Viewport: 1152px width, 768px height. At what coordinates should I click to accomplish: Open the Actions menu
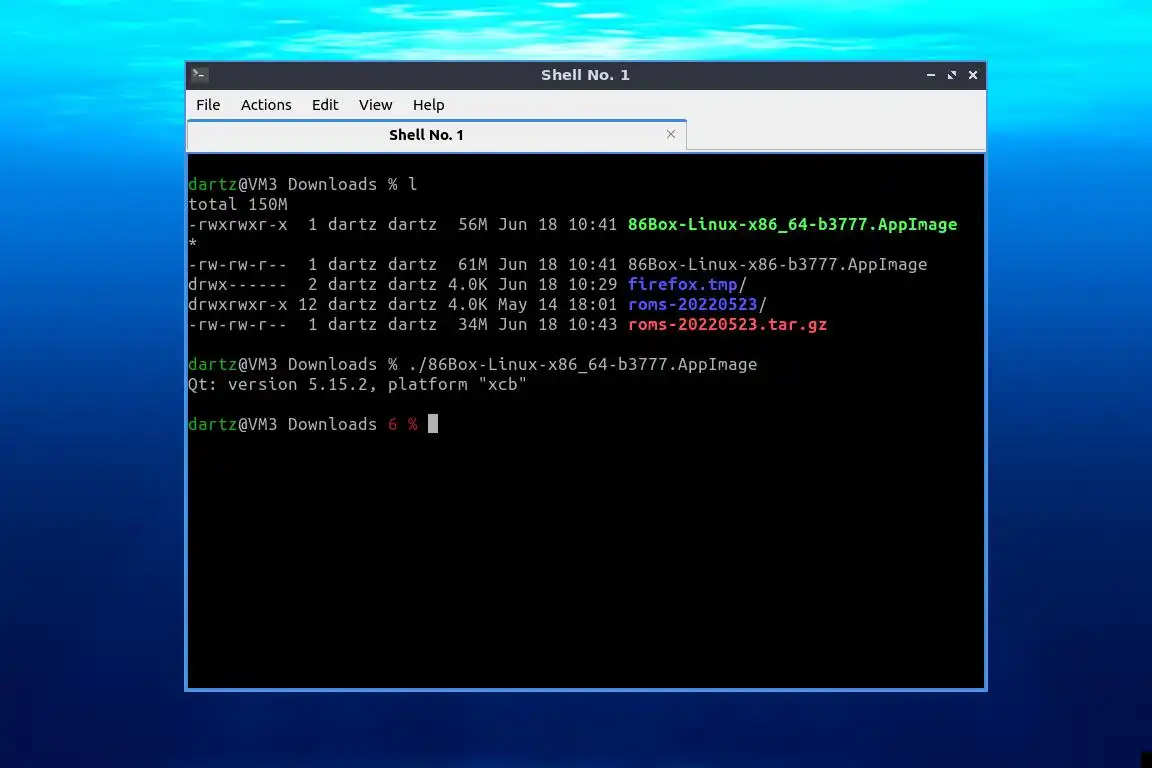pos(266,105)
